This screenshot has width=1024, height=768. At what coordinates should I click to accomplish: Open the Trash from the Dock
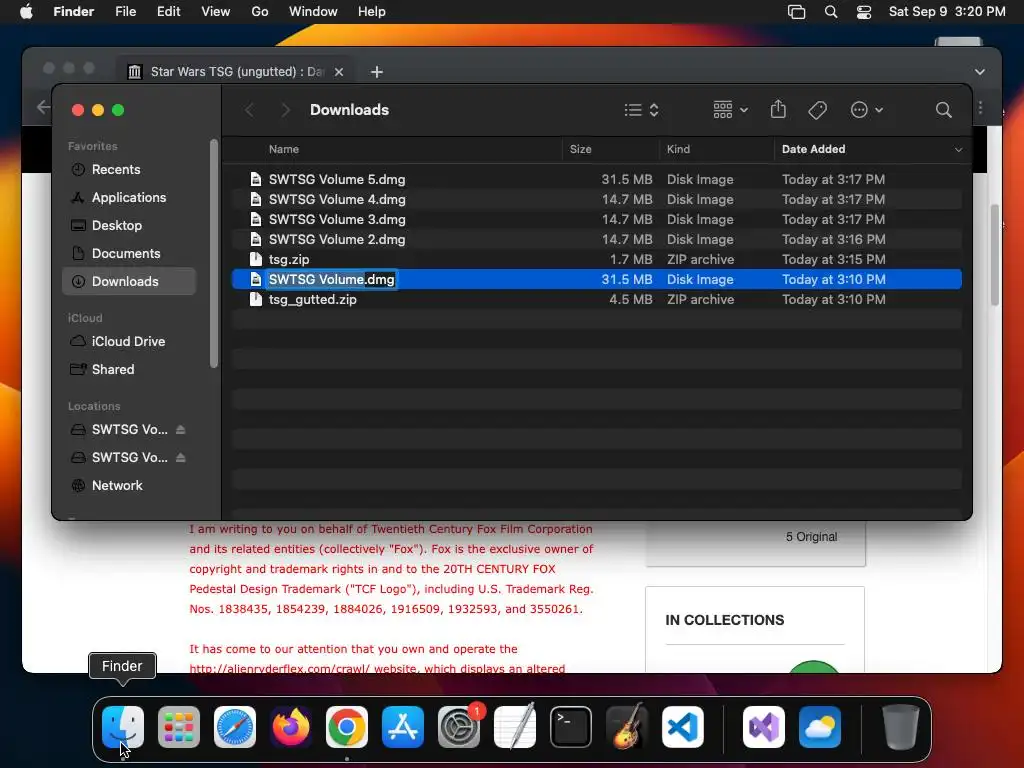point(901,727)
